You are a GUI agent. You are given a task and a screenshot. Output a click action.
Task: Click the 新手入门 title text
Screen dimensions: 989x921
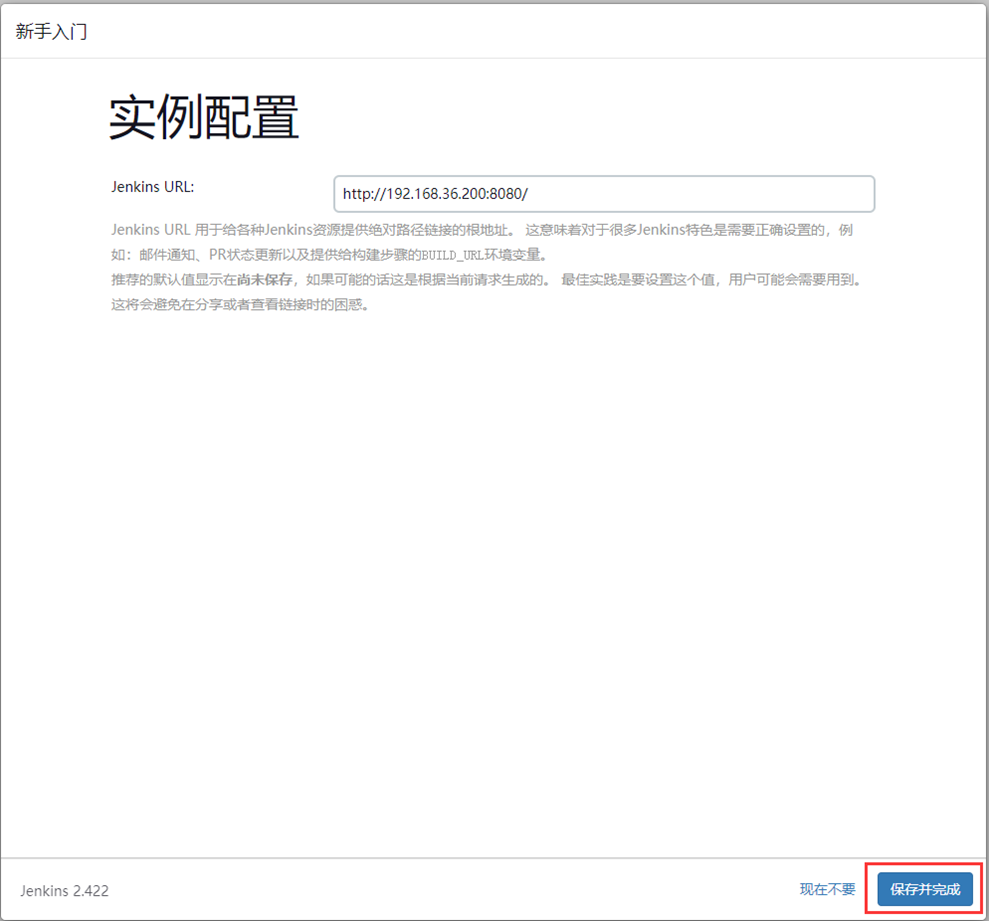click(x=52, y=32)
